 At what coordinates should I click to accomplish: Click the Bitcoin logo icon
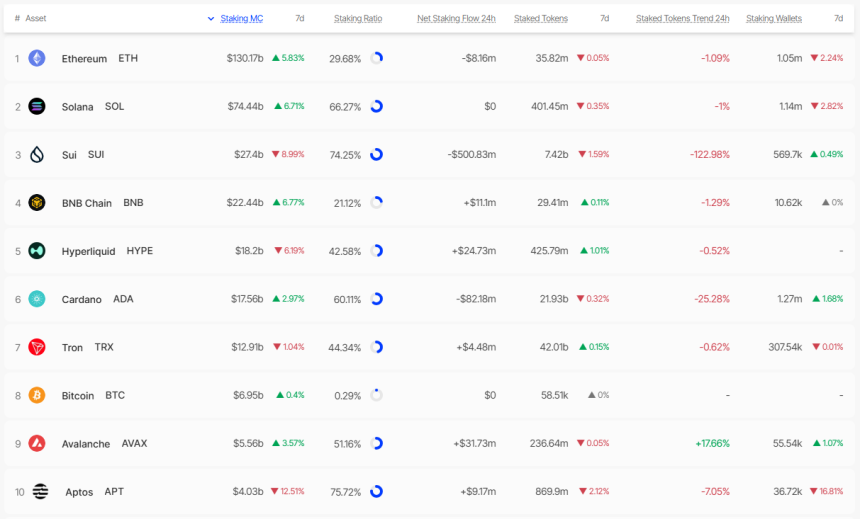(x=37, y=395)
